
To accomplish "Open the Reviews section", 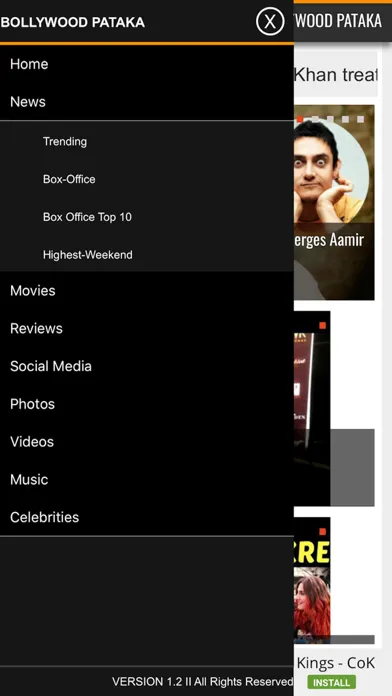I will 147,328.
